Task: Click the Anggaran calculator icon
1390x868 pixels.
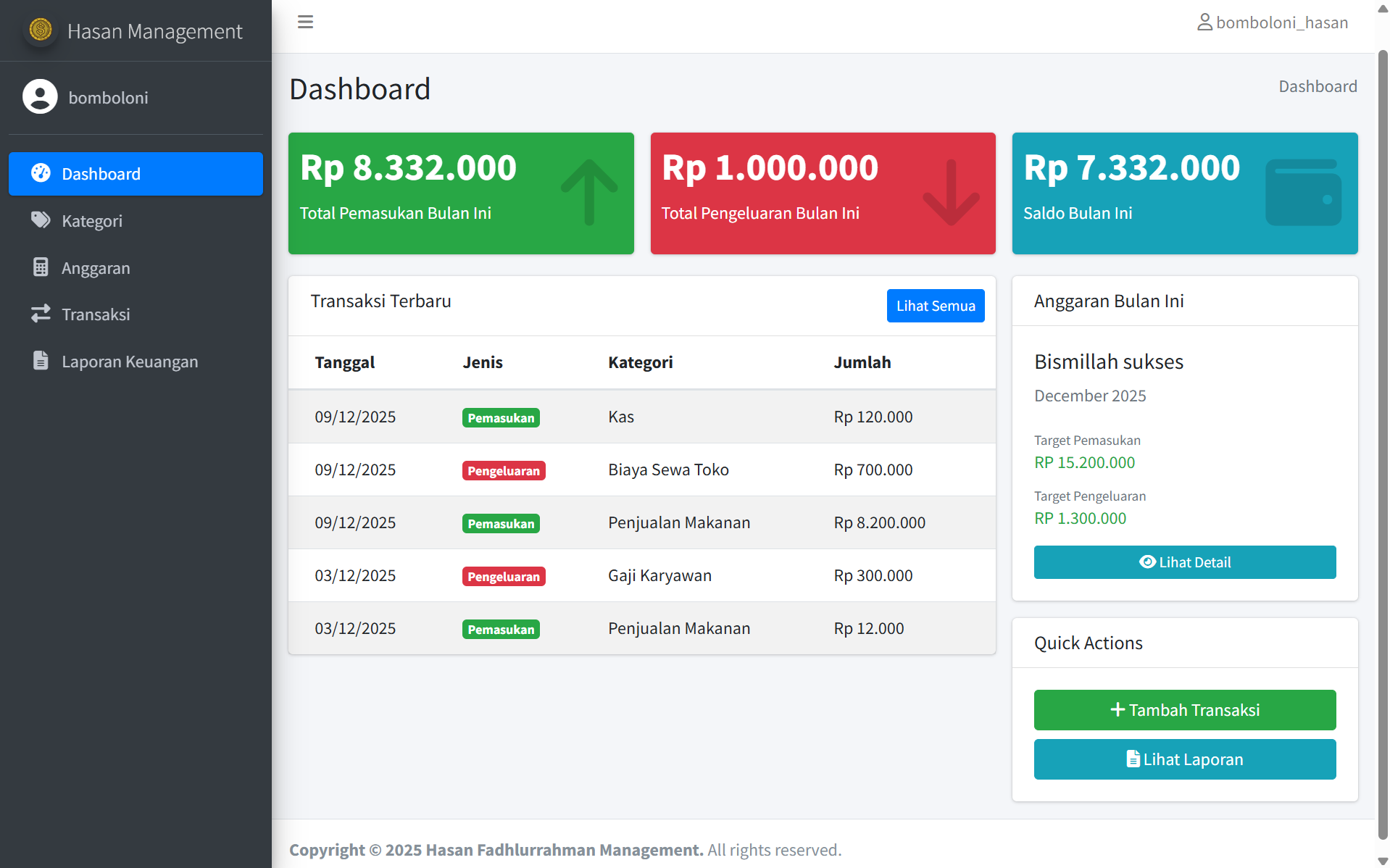Action: pyautogui.click(x=41, y=267)
